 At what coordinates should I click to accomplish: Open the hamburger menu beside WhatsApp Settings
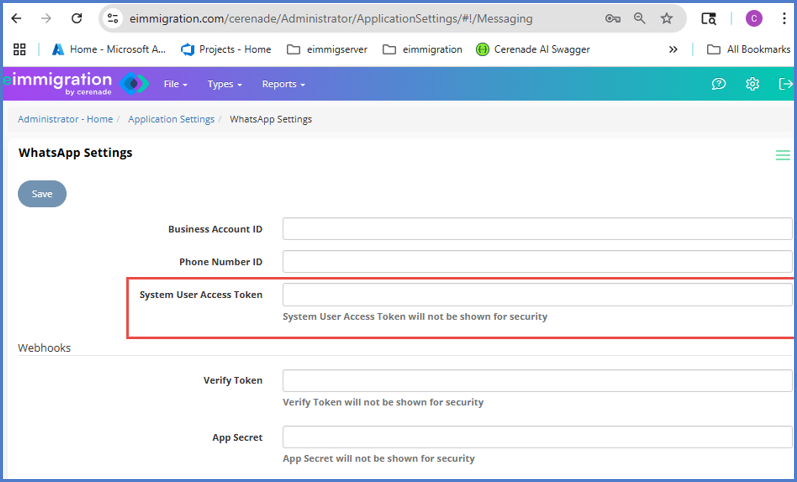tap(783, 155)
